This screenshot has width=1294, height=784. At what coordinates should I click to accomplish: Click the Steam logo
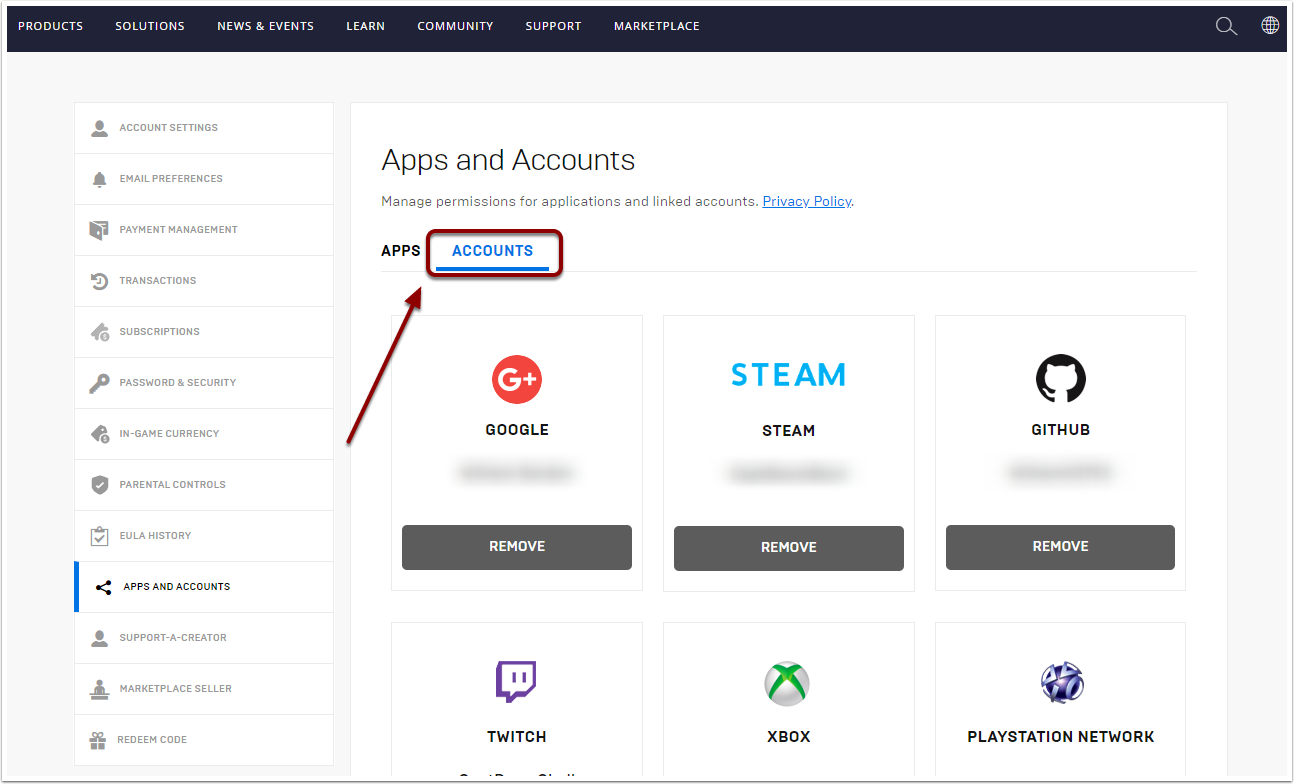pyautogui.click(x=788, y=375)
